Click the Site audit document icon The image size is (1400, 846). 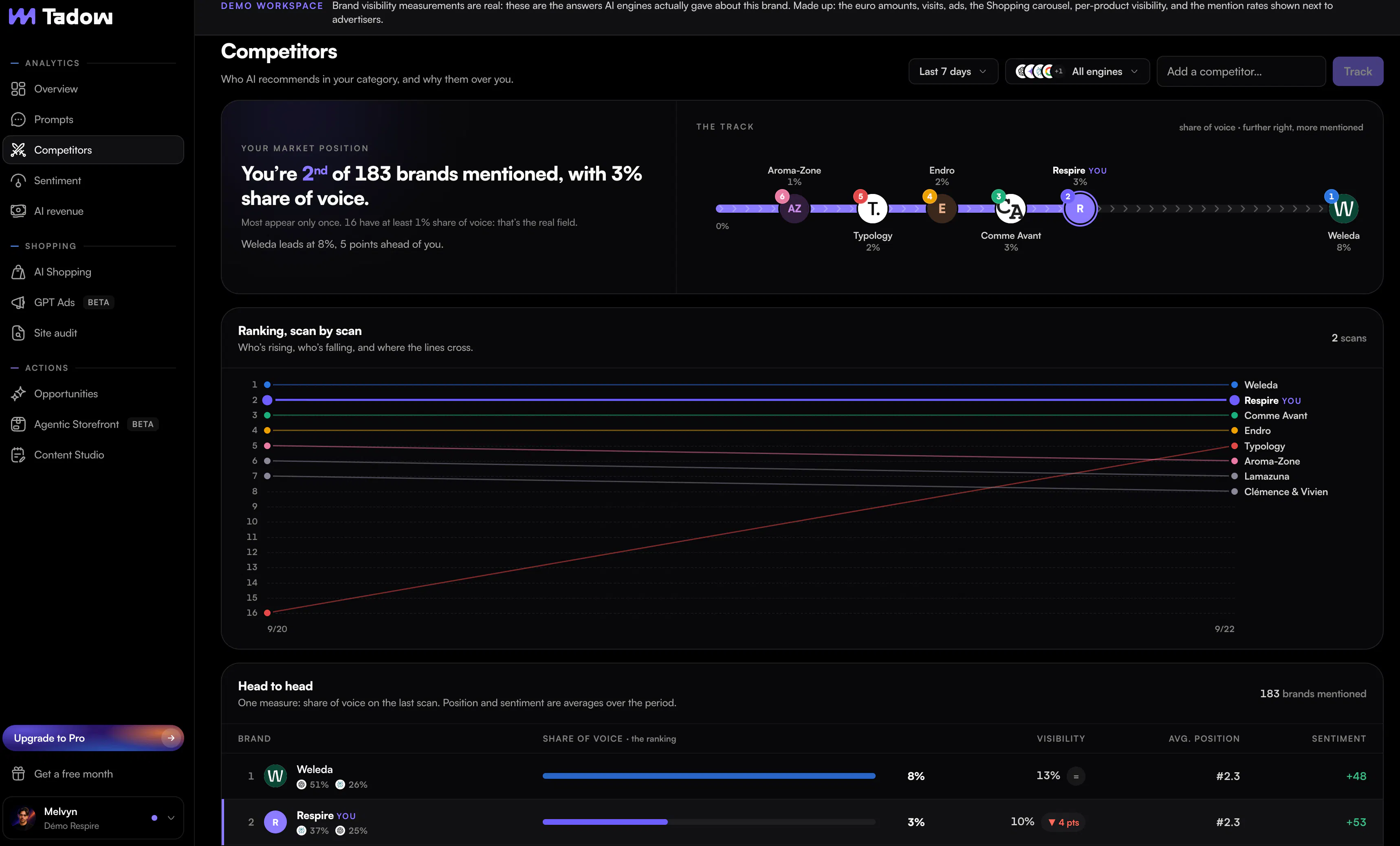(18, 333)
